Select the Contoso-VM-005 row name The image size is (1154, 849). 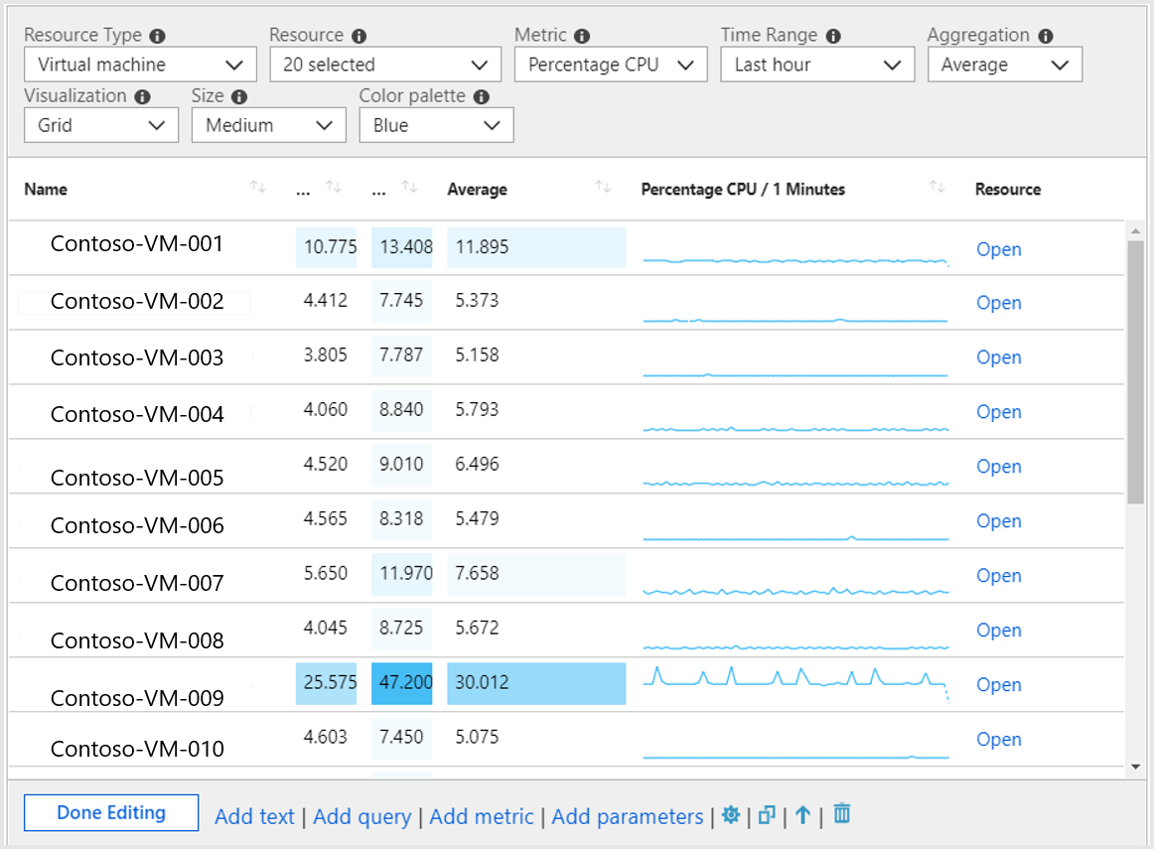point(137,478)
